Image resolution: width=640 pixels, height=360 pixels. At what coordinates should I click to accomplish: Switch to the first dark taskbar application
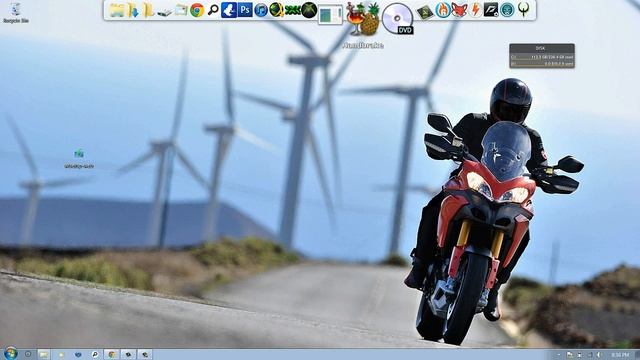click(x=128, y=354)
